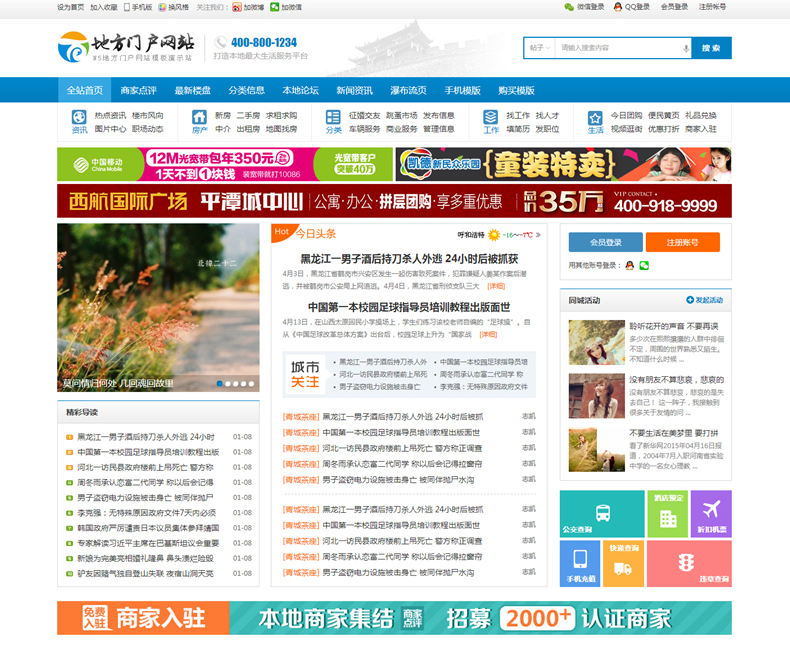This screenshot has width=790, height=645.
Task: Click the microphone icon in search box
Action: tap(686, 48)
